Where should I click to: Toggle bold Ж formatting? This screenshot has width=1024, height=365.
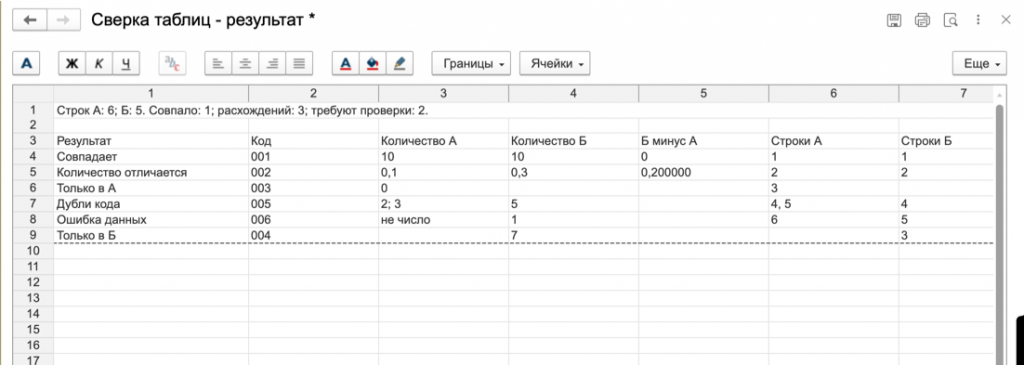tap(72, 63)
